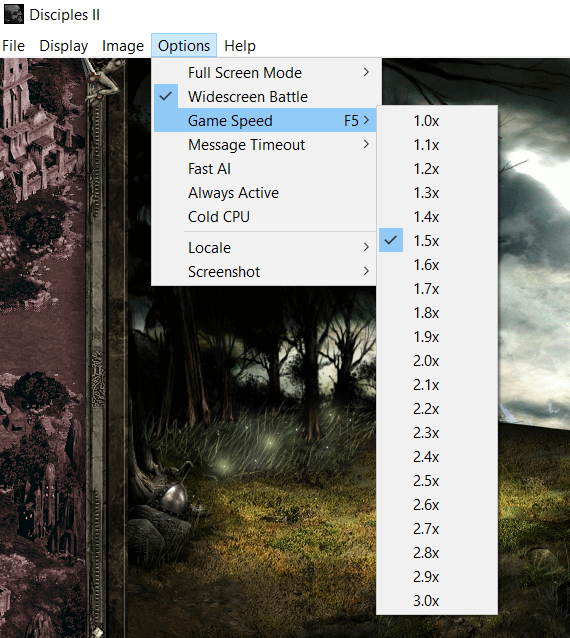This screenshot has height=638, width=570.
Task: Set game speed to 2.6x
Action: [x=437, y=505]
